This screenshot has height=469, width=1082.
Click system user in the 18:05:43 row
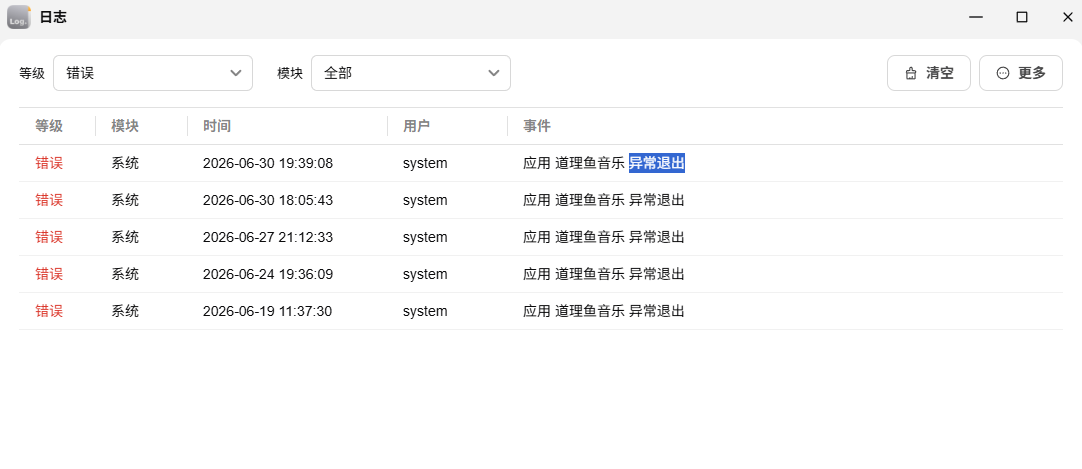pos(425,201)
